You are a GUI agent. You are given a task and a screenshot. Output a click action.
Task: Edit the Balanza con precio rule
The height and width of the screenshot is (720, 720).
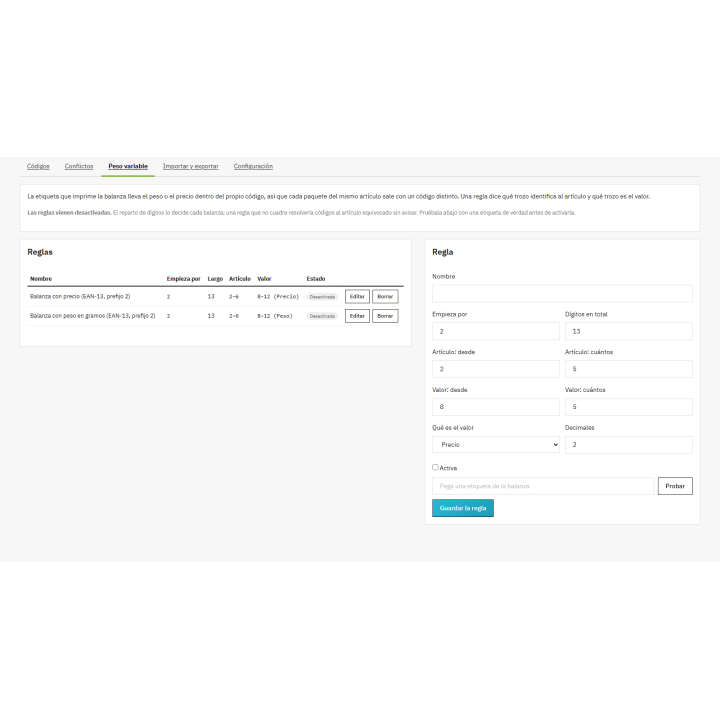[x=357, y=297]
